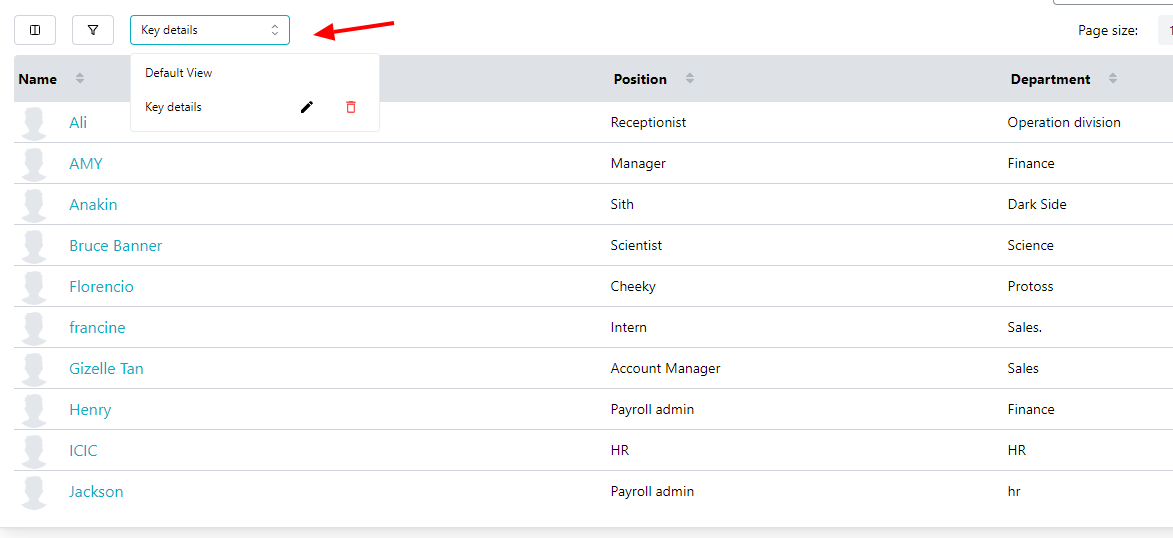Click Henry's avatar placeholder
The height and width of the screenshot is (538, 1173).
coord(34,410)
